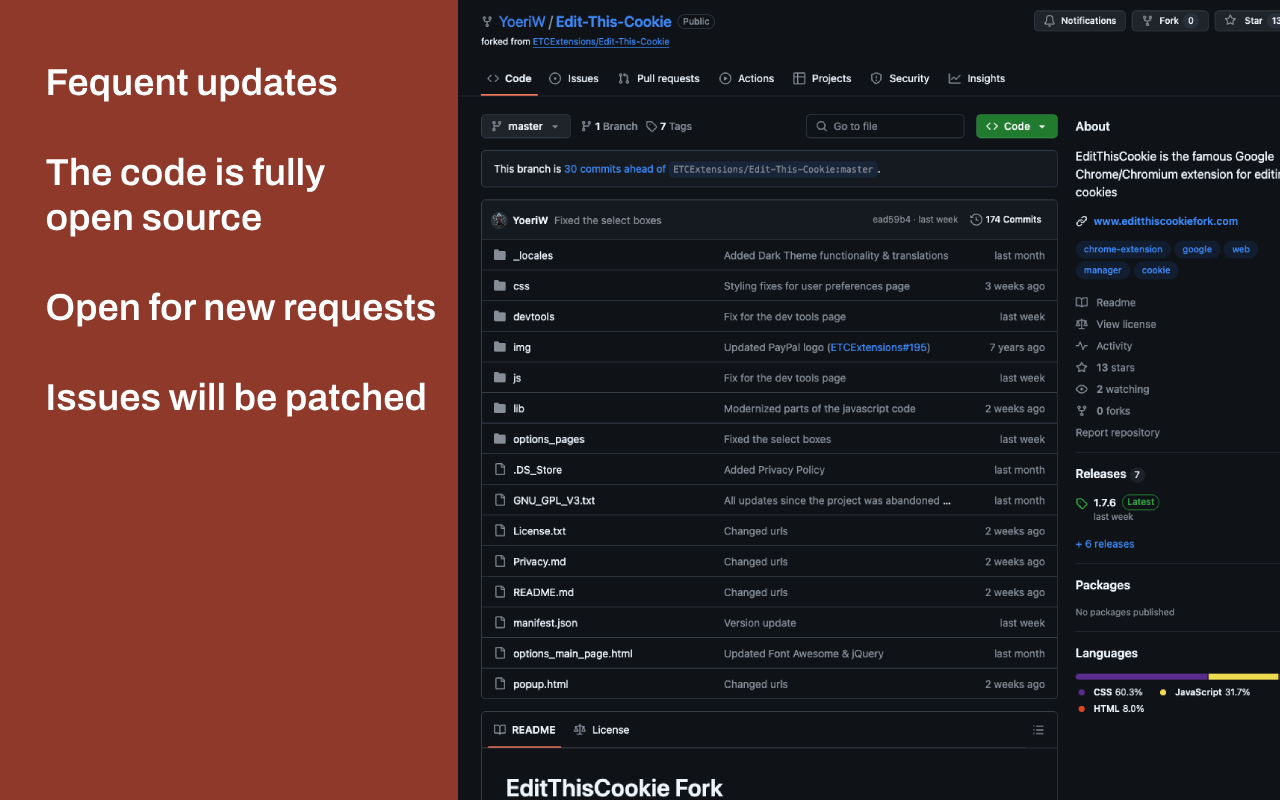1280x800 pixels.
Task: Star this repository
Action: (1244, 21)
